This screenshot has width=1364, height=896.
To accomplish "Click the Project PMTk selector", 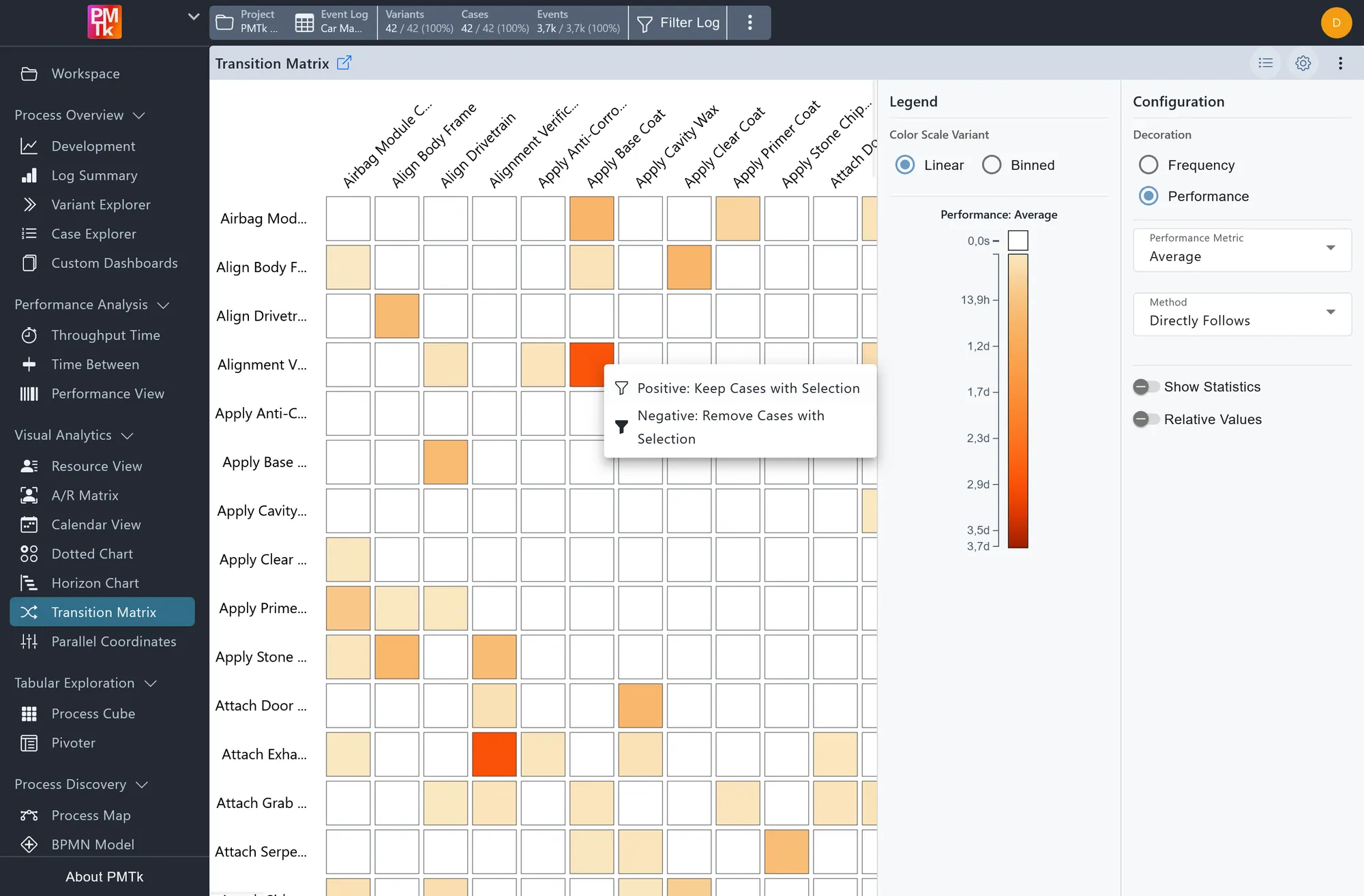I will coord(248,22).
